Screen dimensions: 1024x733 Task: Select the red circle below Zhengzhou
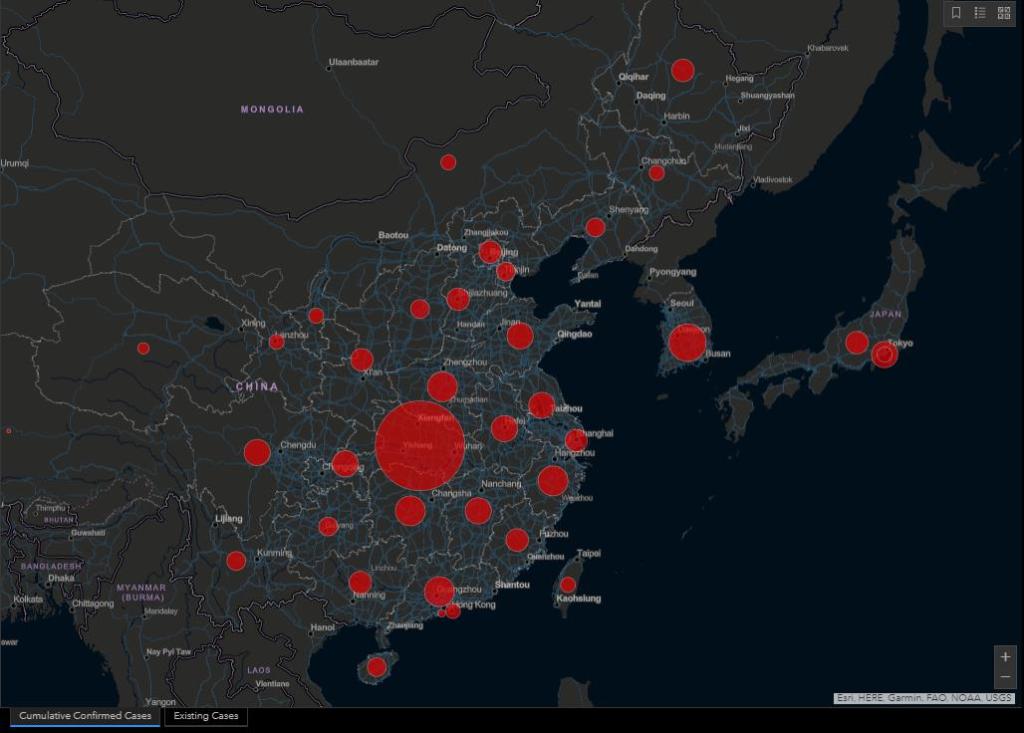442,387
